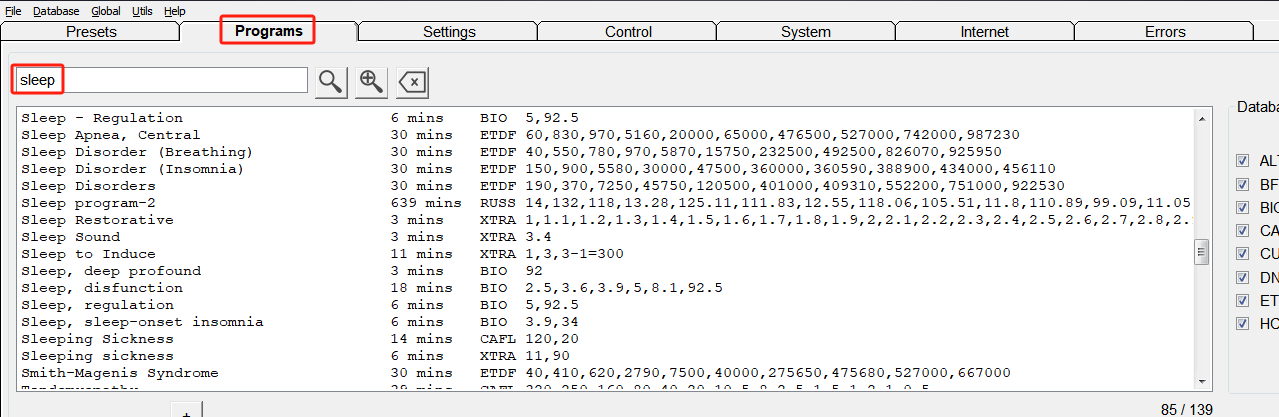
Task: Toggle the database checkbox beginning with CU
Action: 1243,253
